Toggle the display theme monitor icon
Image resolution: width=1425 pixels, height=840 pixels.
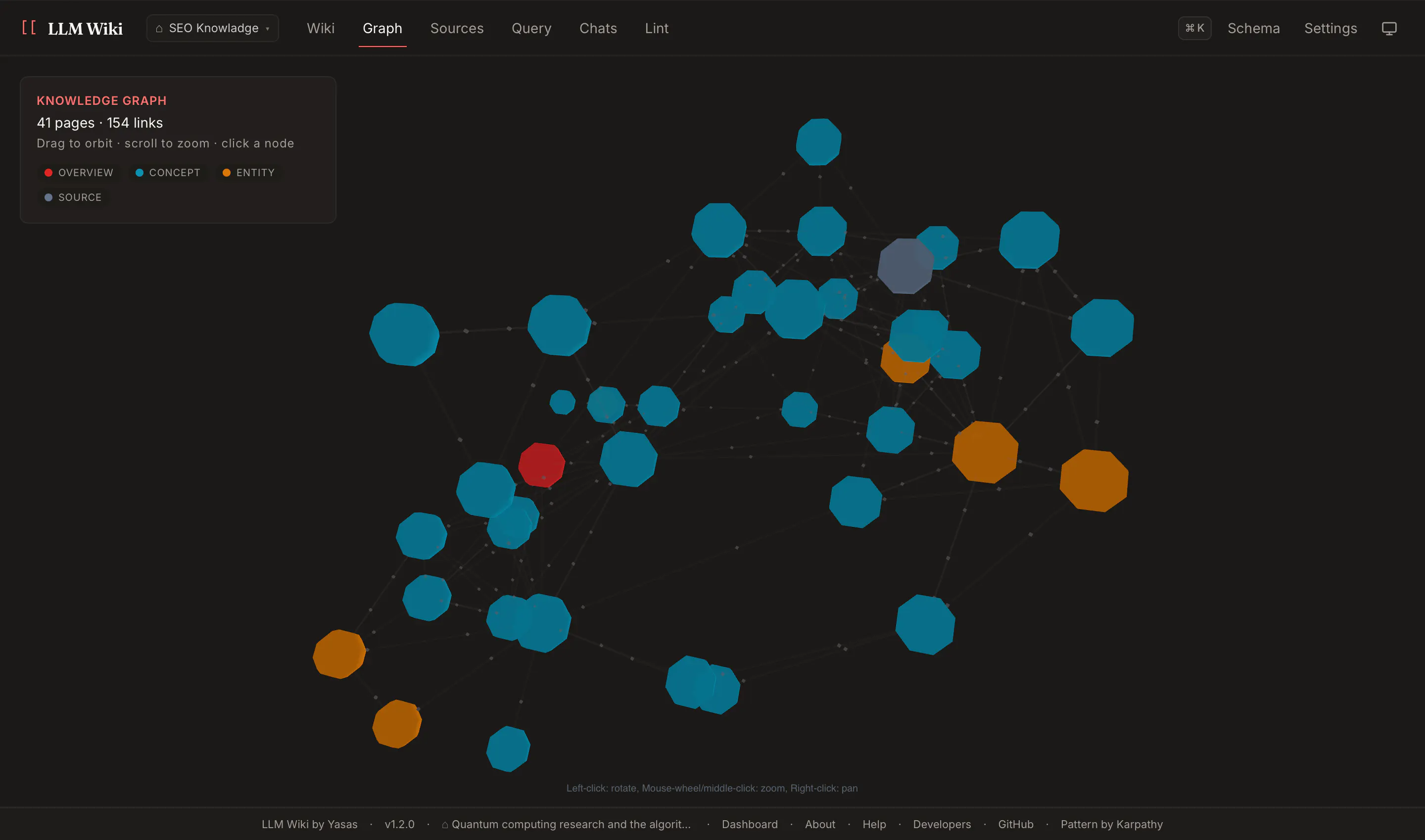(1389, 28)
